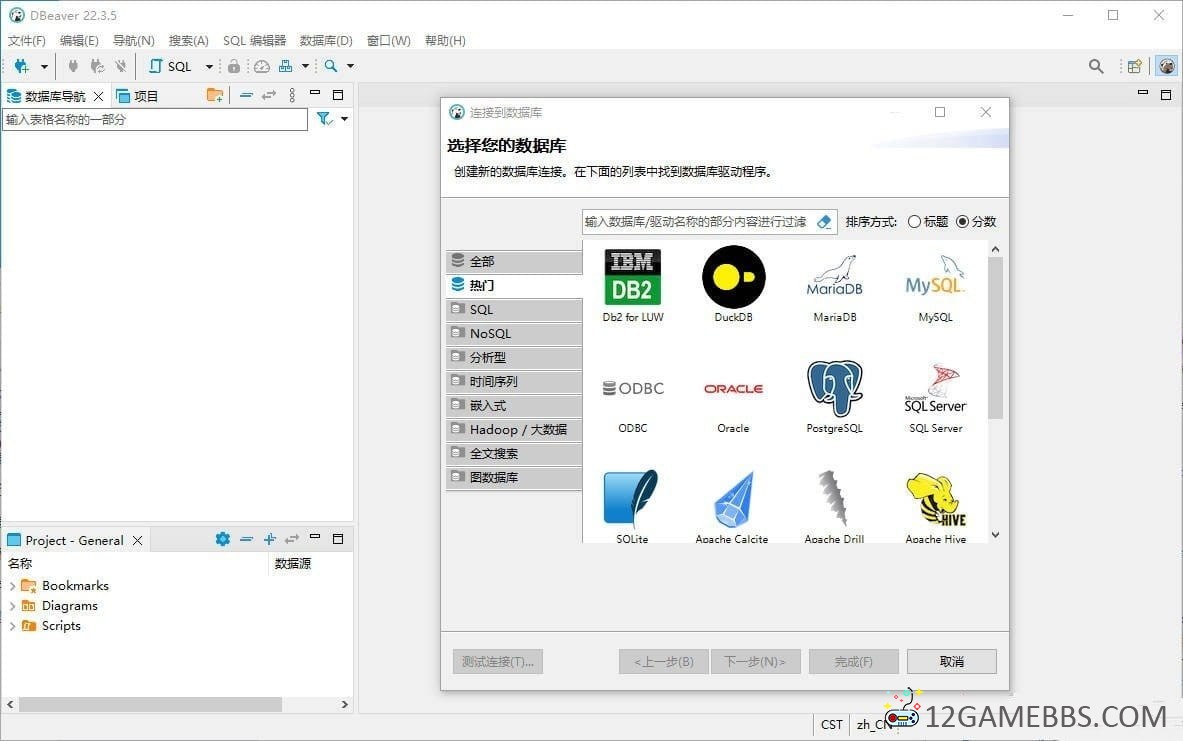
Task: Open the dashboard gauge icon in toolbar
Action: click(x=262, y=66)
